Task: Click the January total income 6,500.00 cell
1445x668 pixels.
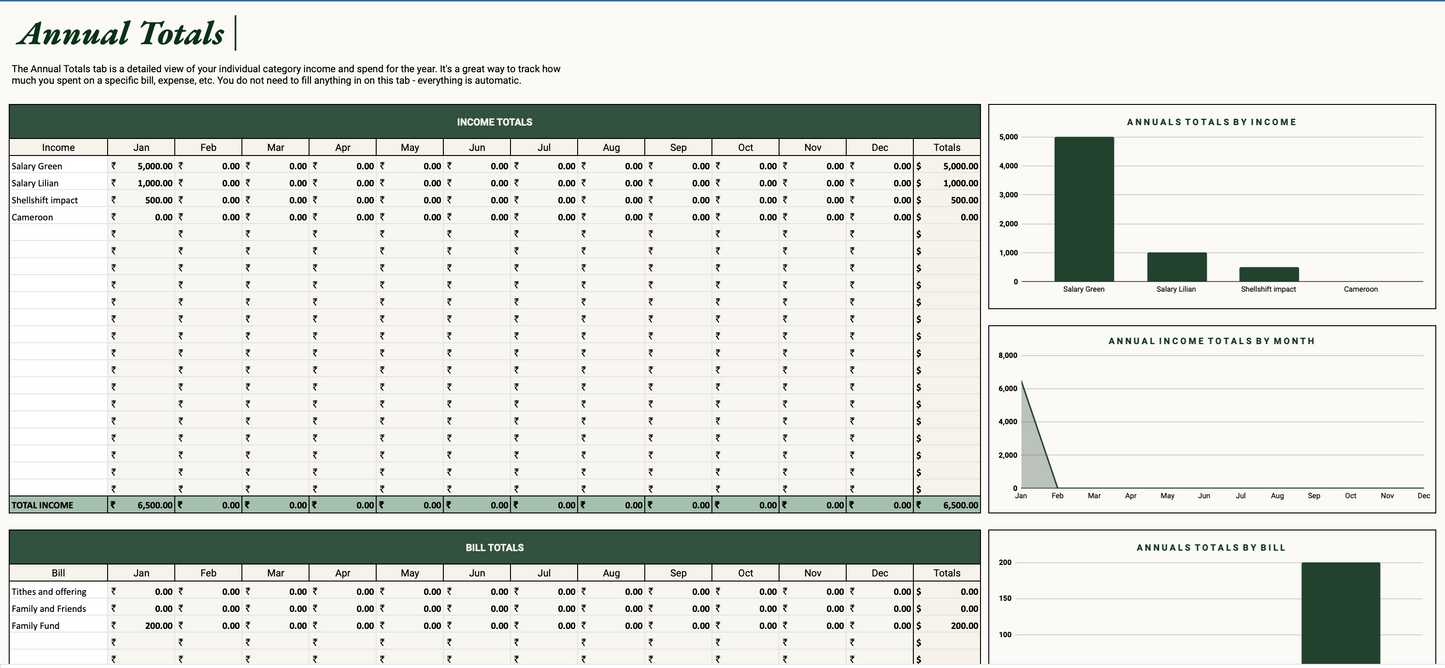Action: pyautogui.click(x=142, y=505)
